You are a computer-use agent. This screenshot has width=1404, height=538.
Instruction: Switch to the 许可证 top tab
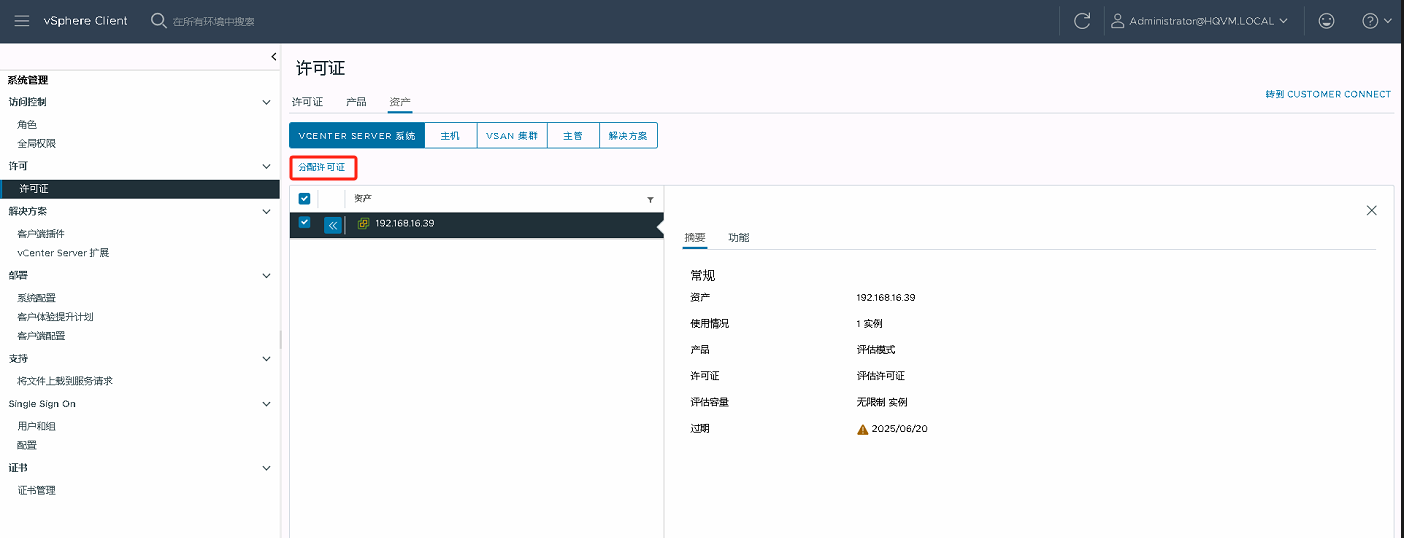[307, 102]
